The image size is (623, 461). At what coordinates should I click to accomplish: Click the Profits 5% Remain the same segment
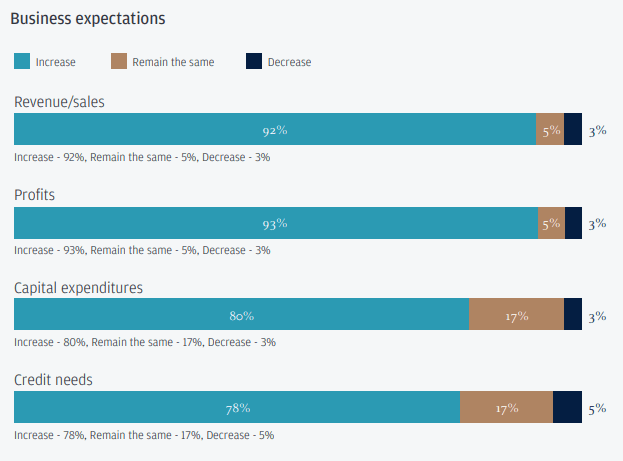pos(551,223)
